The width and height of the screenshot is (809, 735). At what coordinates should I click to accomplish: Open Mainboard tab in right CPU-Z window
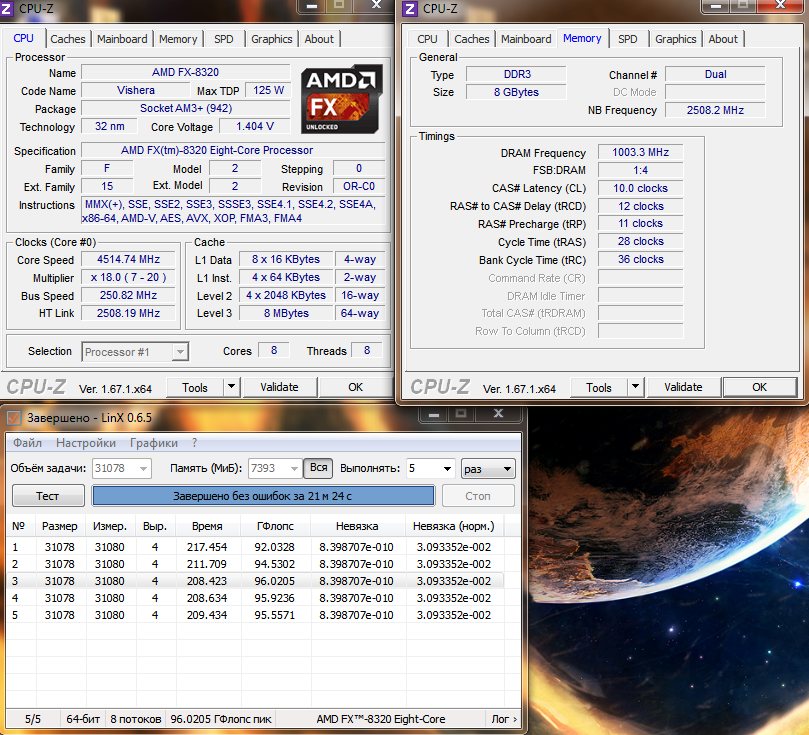coord(526,39)
